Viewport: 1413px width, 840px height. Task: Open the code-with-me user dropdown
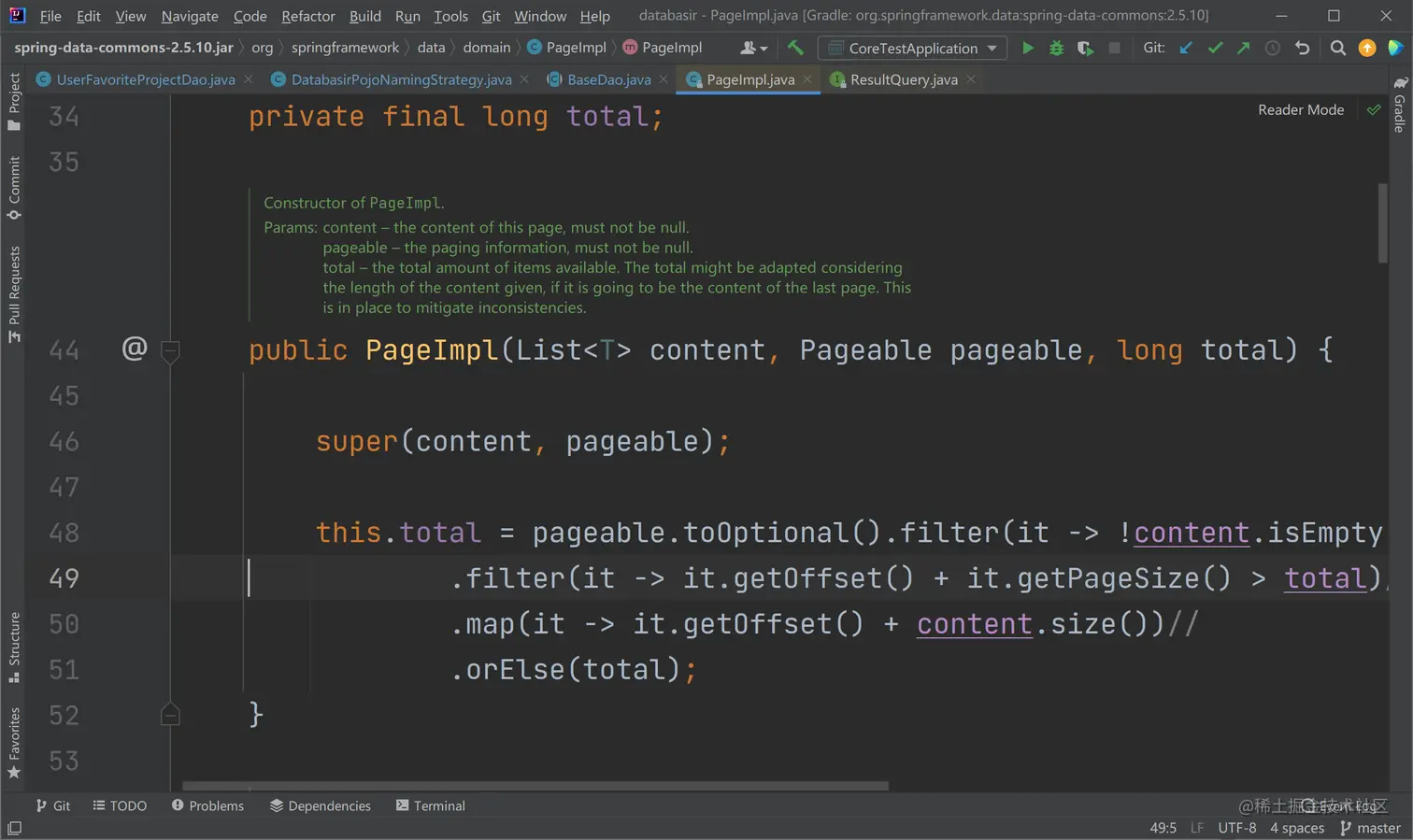(x=753, y=48)
